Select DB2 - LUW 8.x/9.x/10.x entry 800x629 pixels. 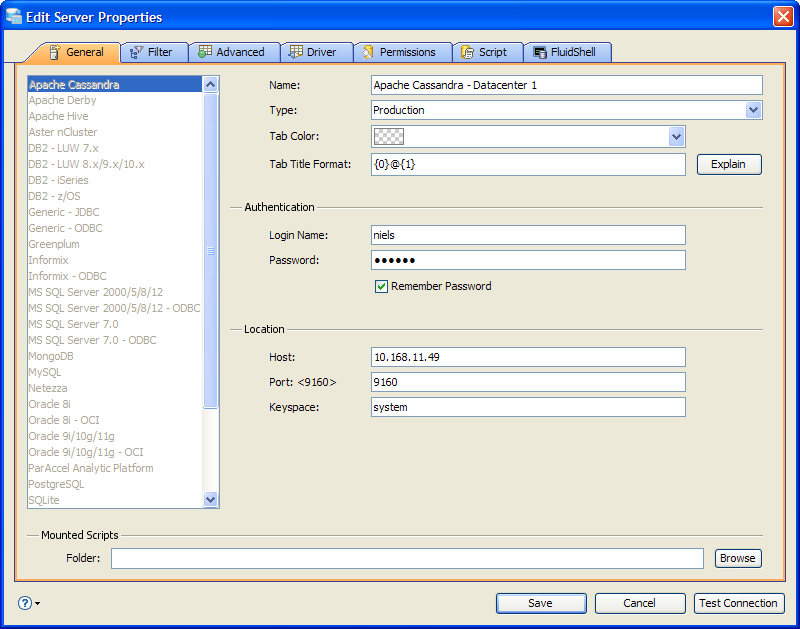(115, 164)
